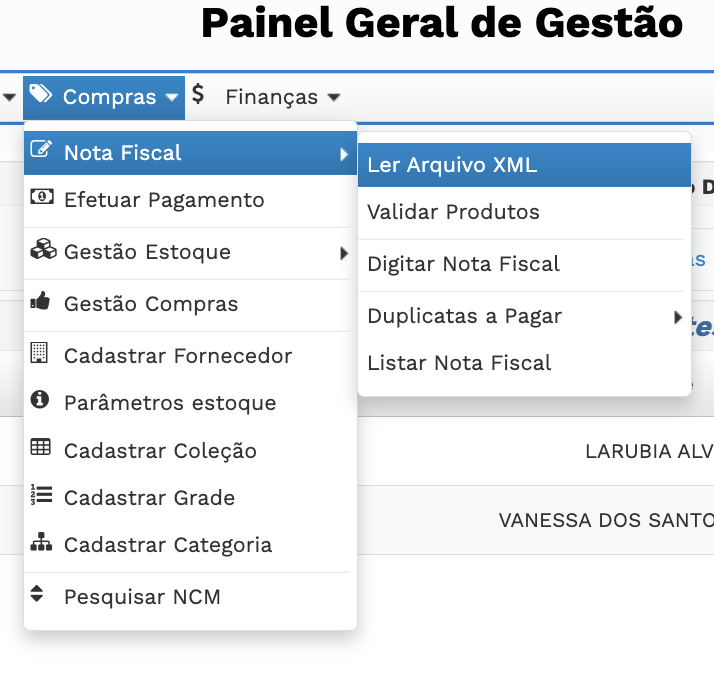Click the boxes icon for Gestão Estoque
Image resolution: width=714 pixels, height=678 pixels.
pos(42,251)
